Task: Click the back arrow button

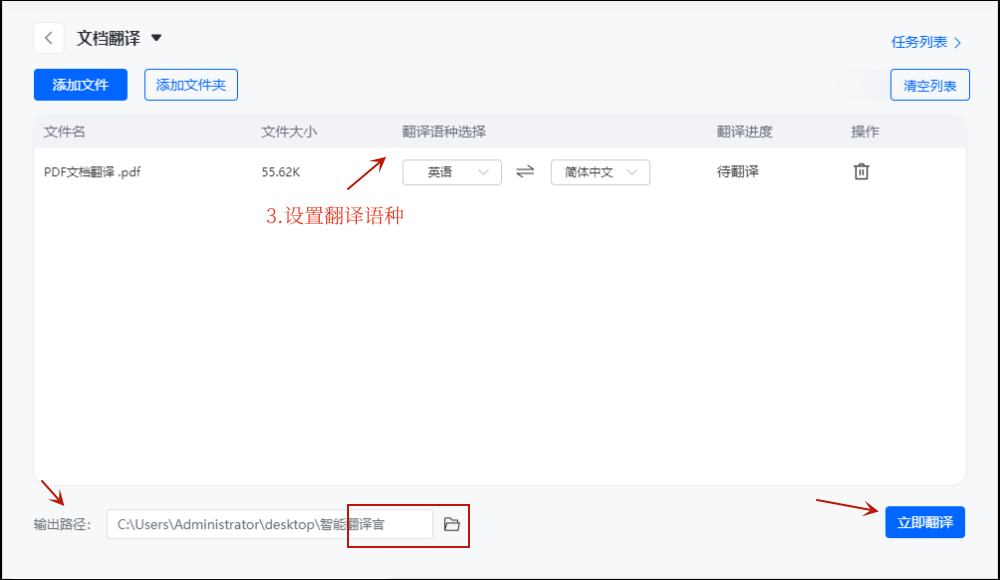Action: coord(48,38)
